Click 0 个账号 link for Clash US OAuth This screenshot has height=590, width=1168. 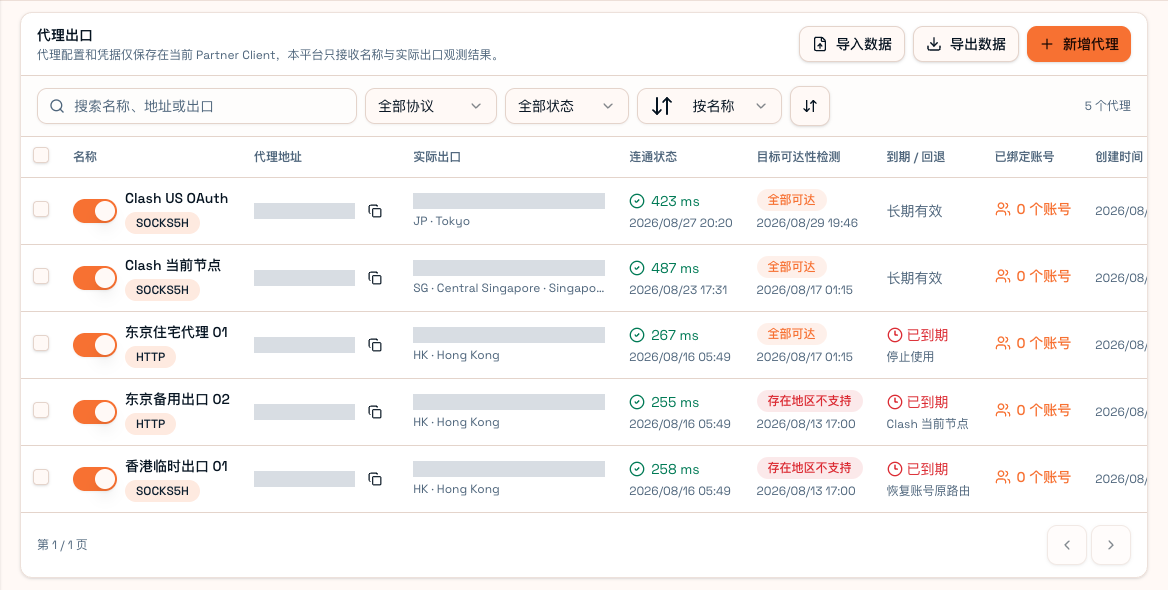1033,209
